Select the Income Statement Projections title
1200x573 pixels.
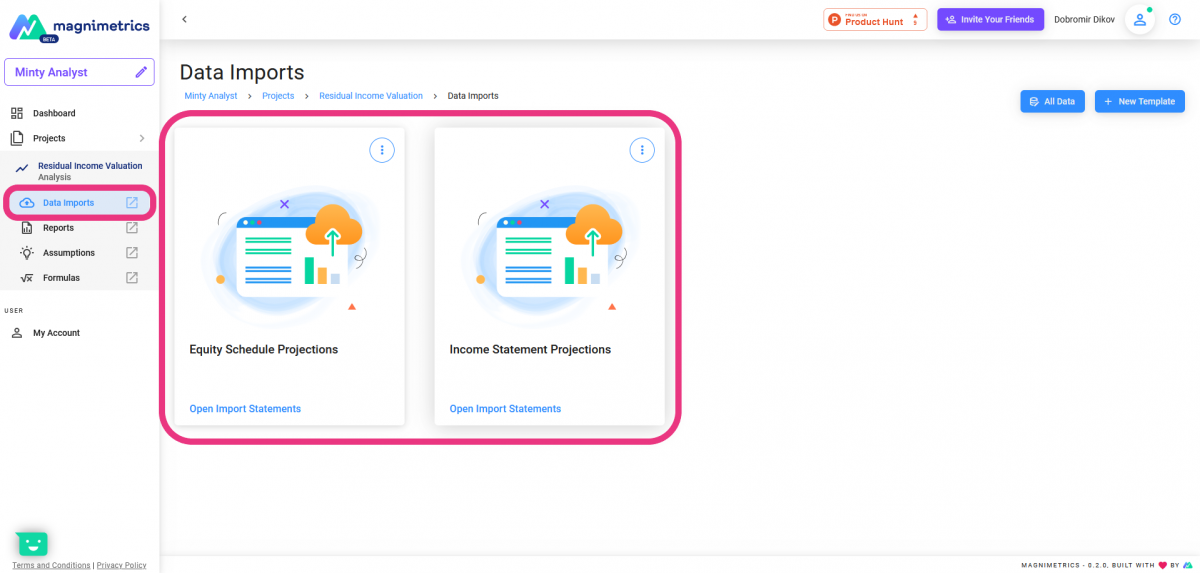pos(530,350)
